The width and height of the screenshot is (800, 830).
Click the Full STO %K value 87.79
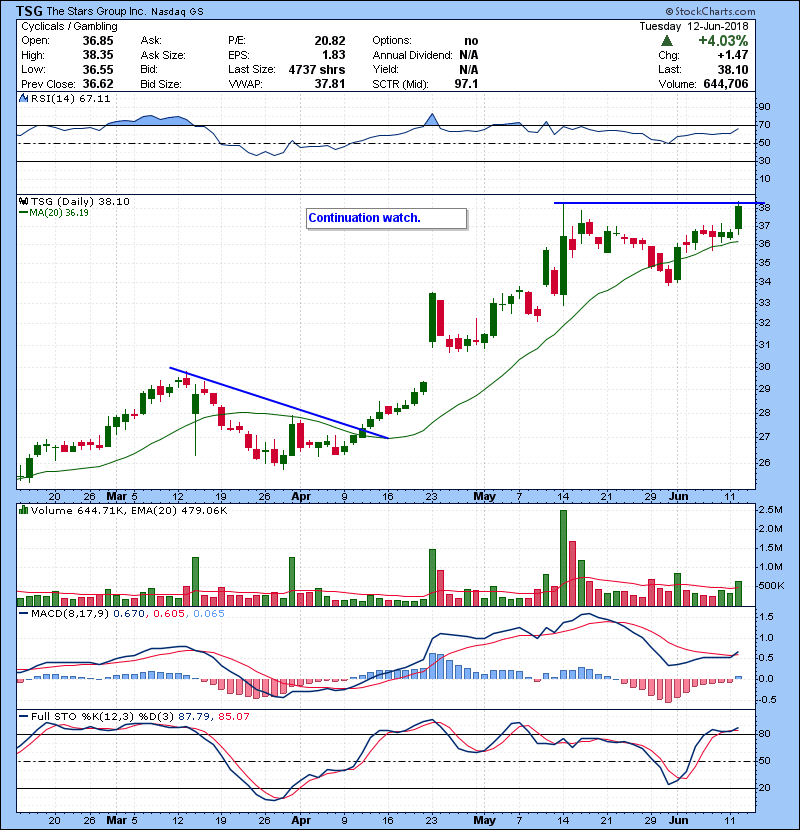pos(193,717)
